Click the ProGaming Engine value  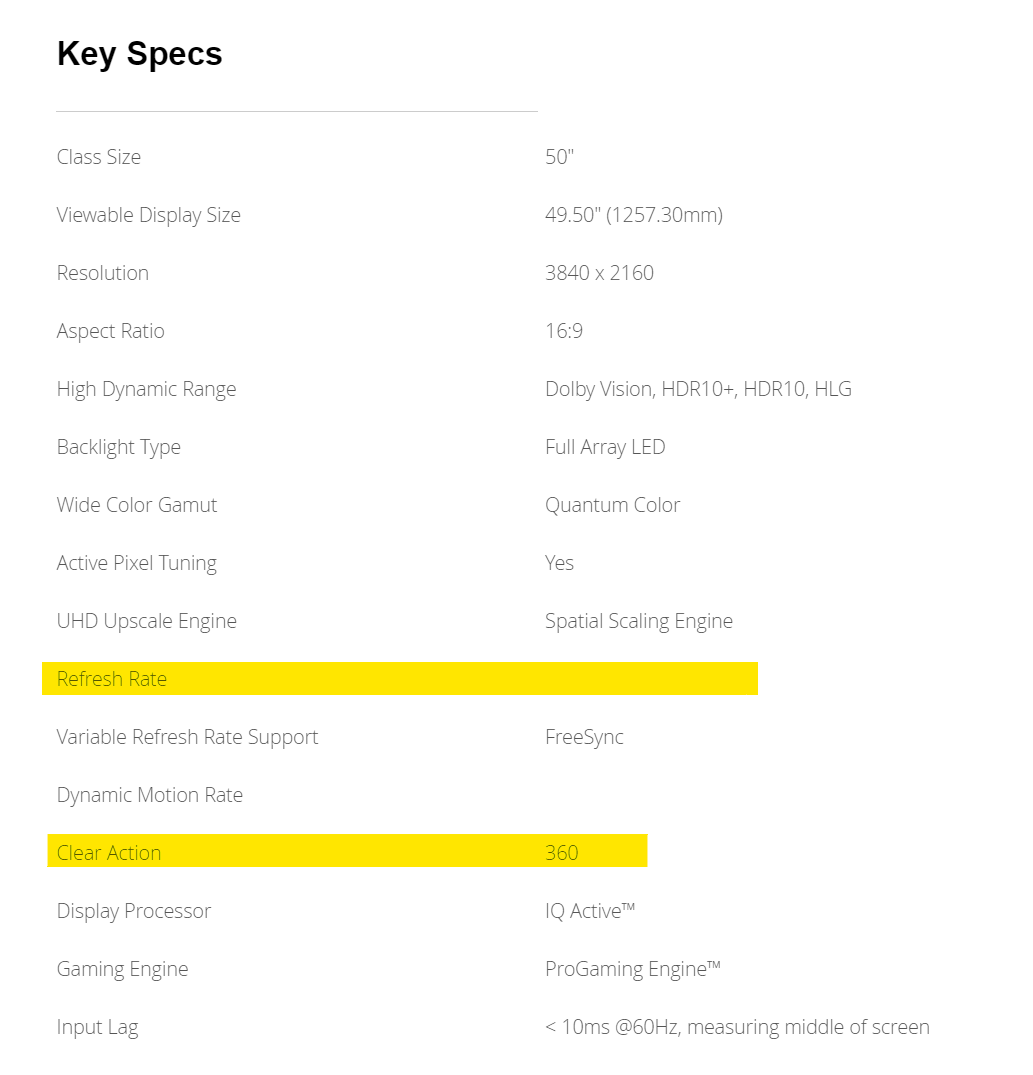pyautogui.click(x=632, y=969)
